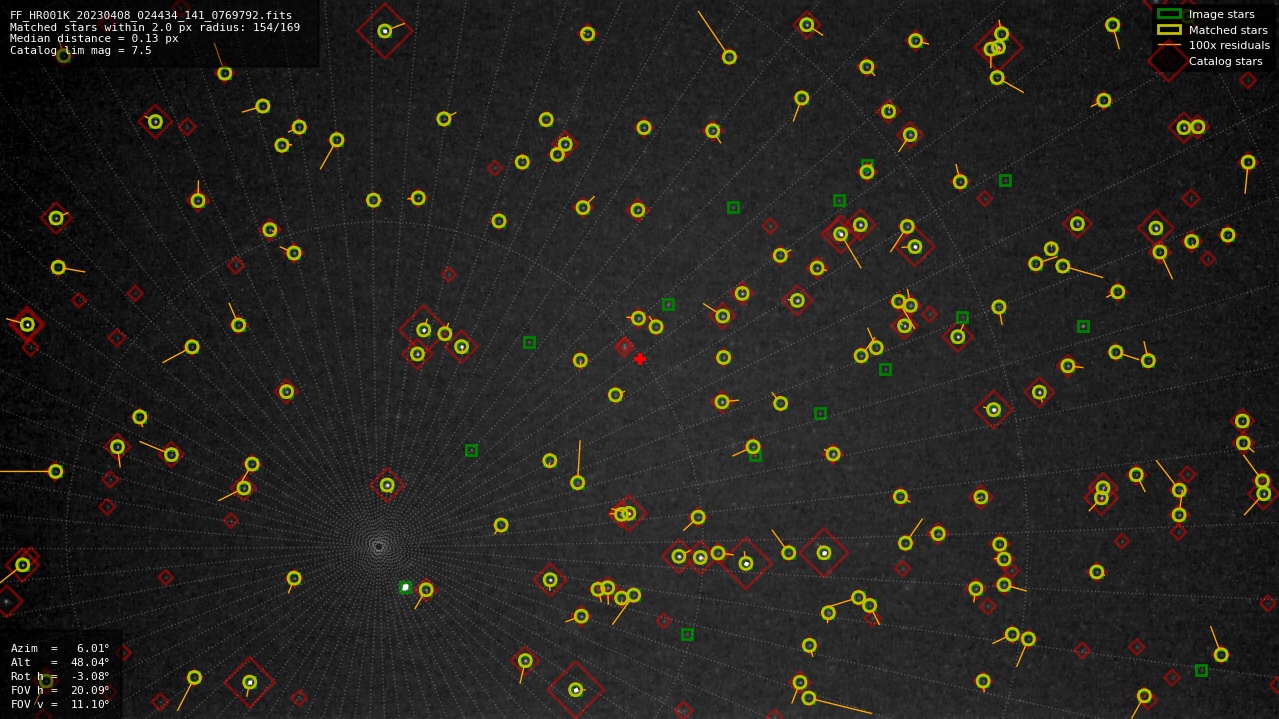
Task: Click the 'Image stars' legend label
Action: [x=1221, y=14]
